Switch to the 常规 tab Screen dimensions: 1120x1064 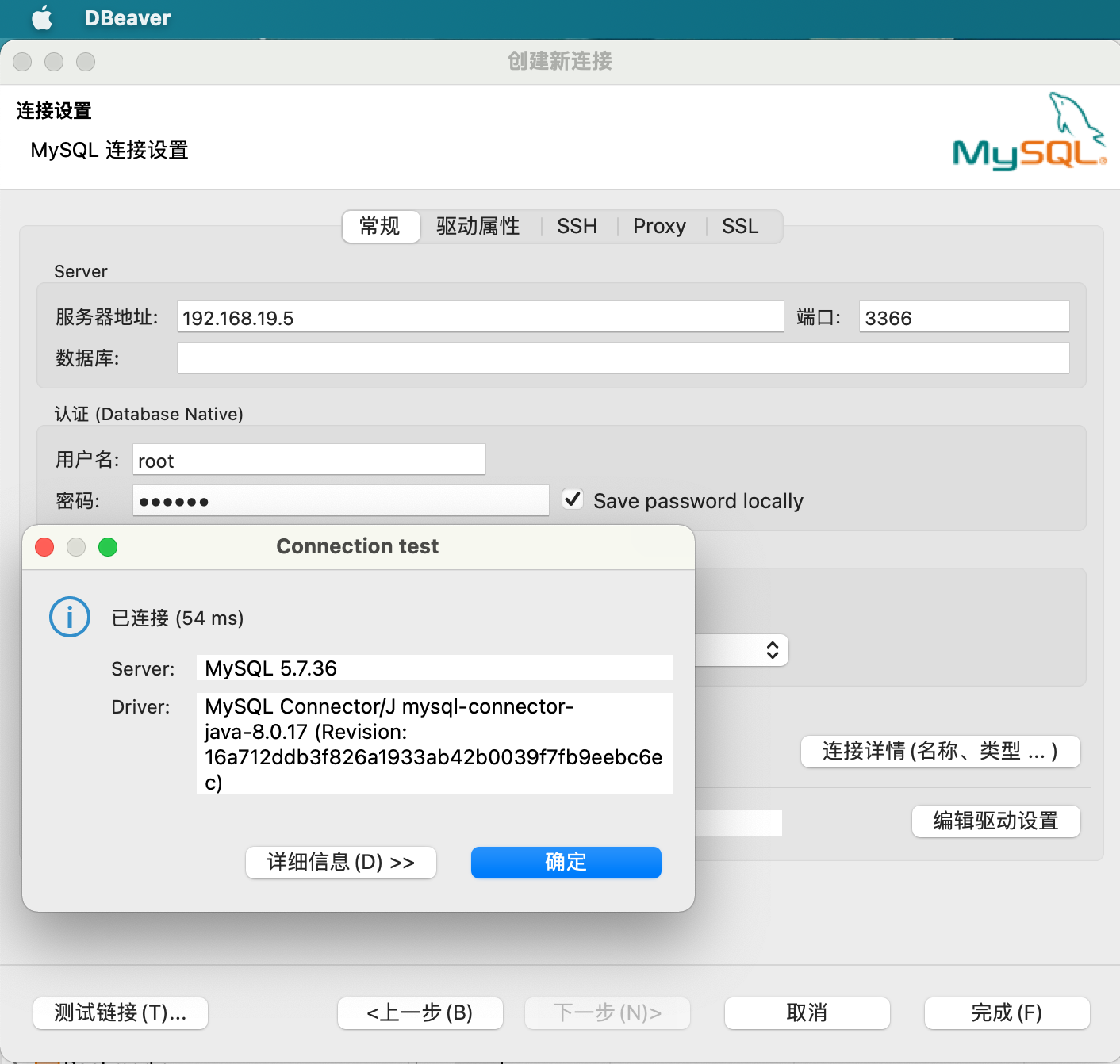(x=380, y=227)
